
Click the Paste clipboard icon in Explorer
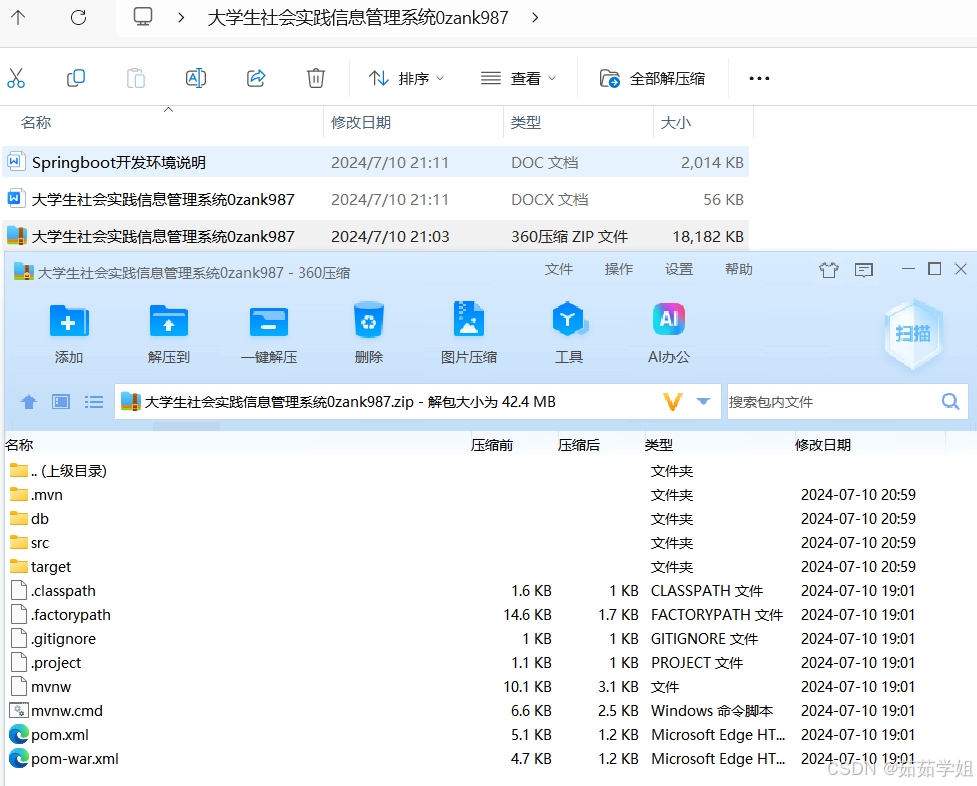tap(135, 79)
